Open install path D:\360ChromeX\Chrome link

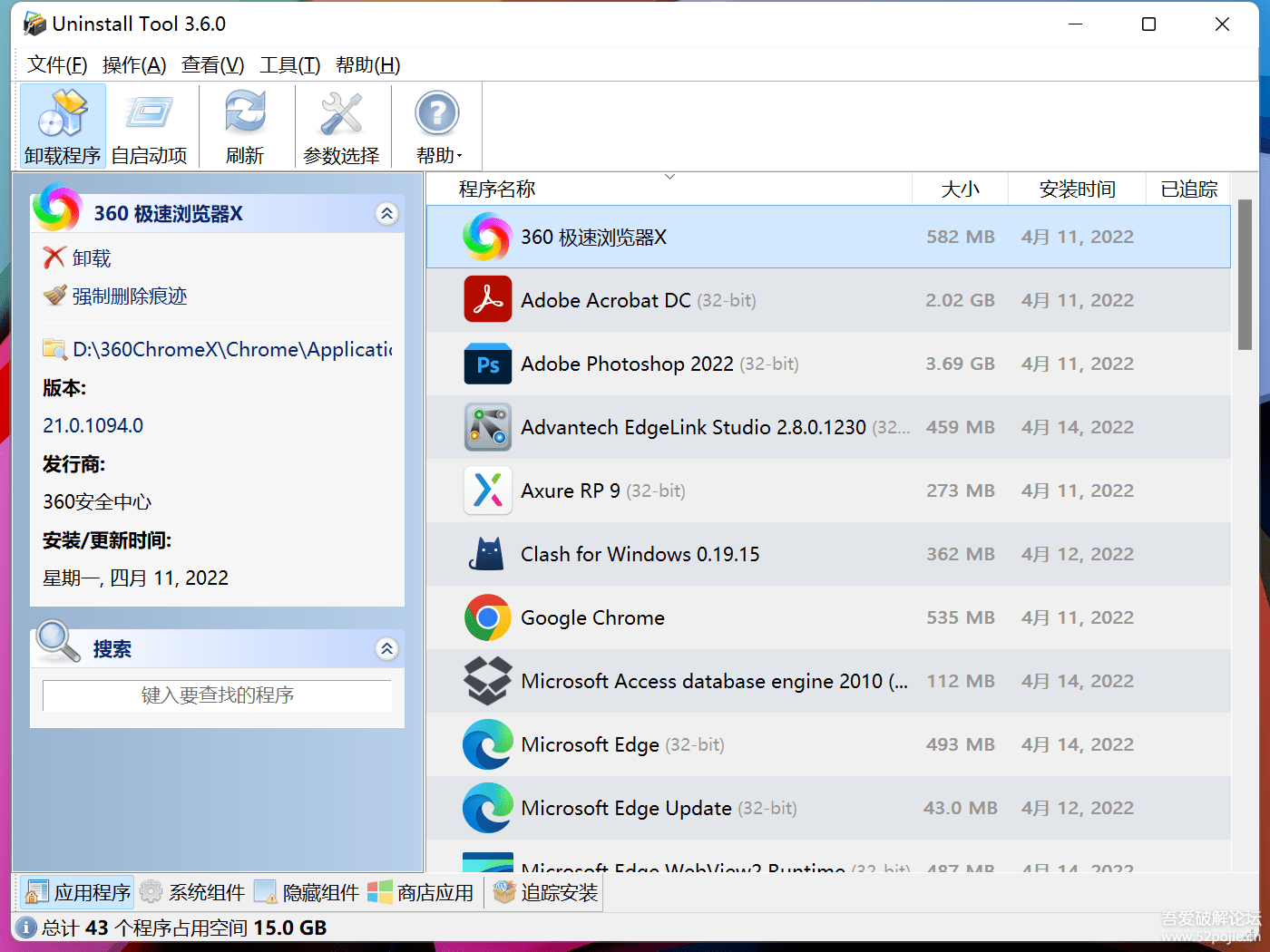(x=232, y=349)
